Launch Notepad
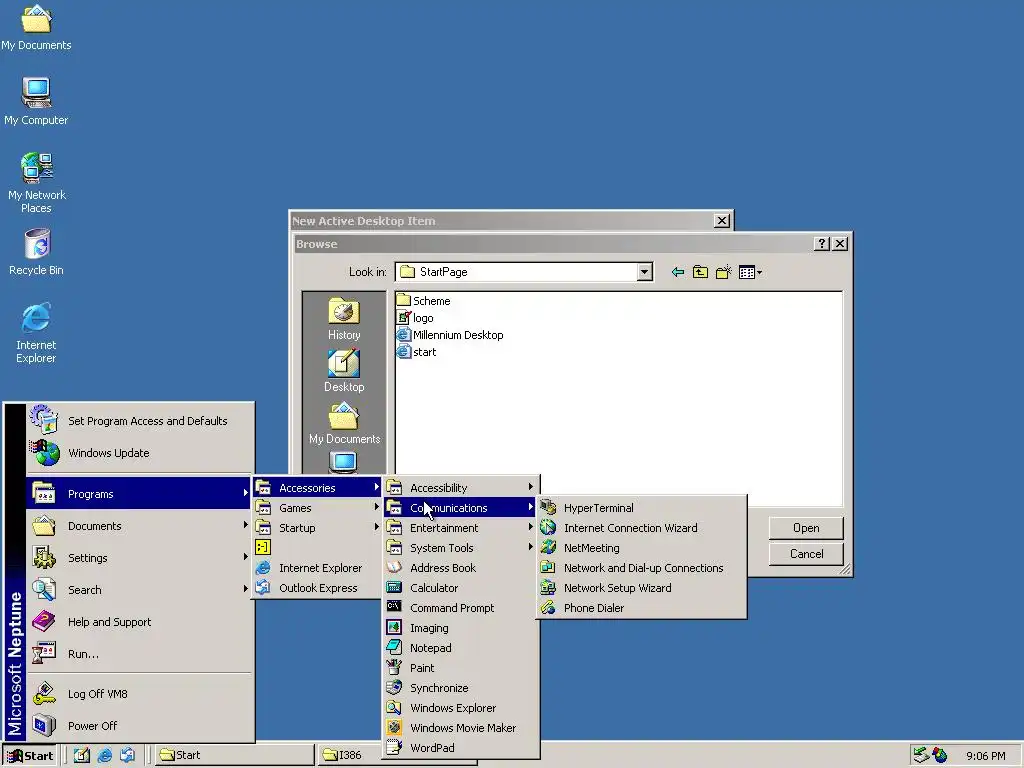This screenshot has width=1024, height=768. [460, 648]
